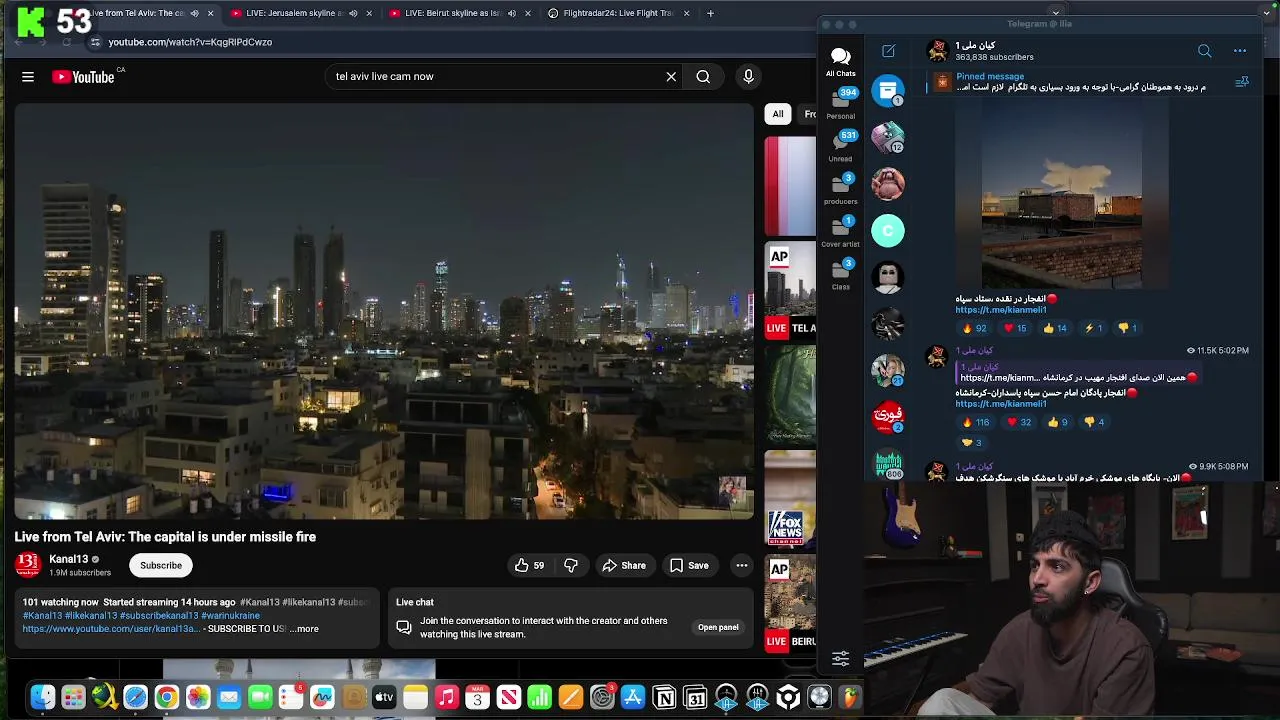The width and height of the screenshot is (1280, 720).
Task: Open FL Studio from the dock
Action: point(850,698)
